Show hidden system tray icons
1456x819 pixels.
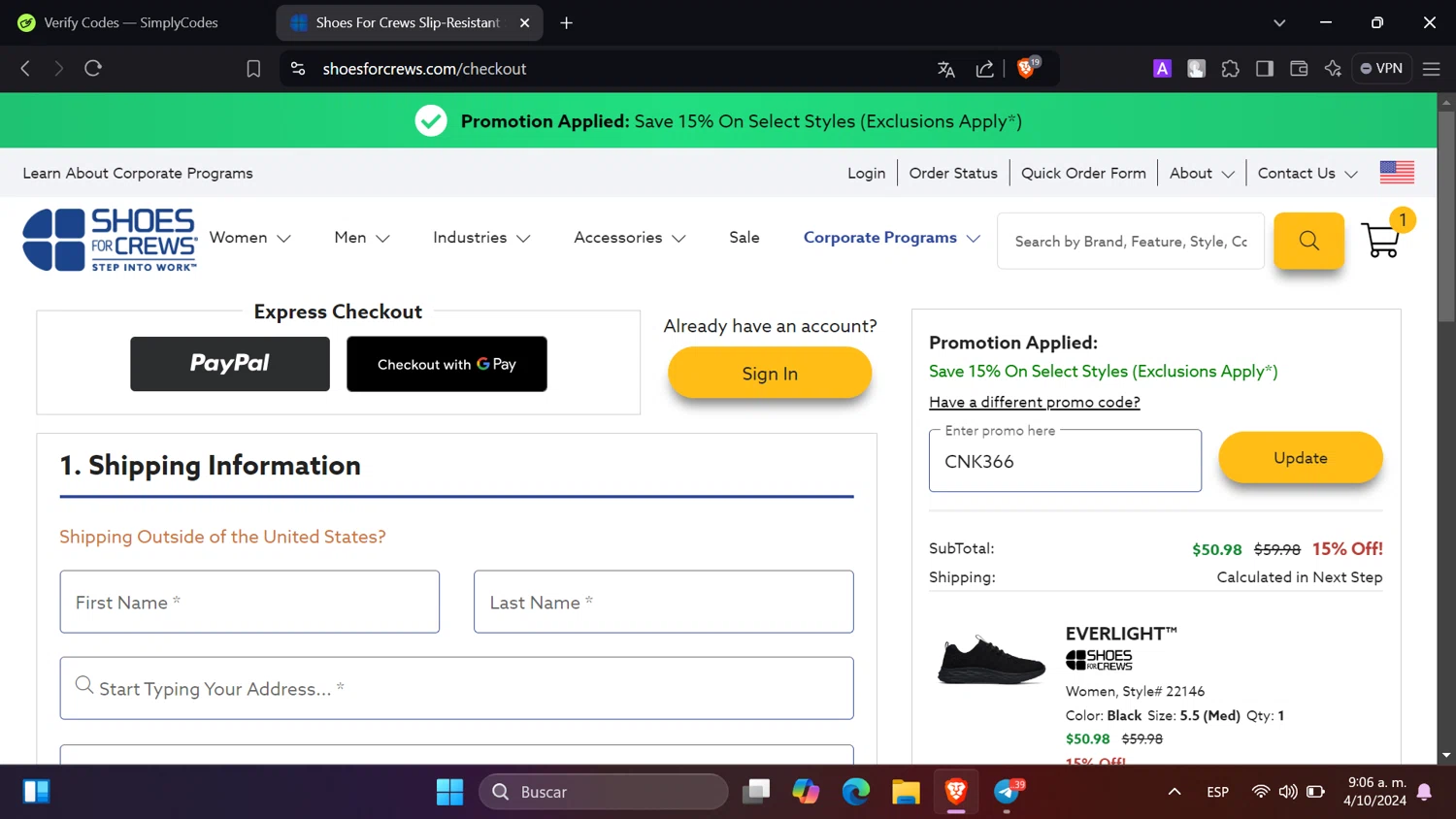coord(1175,792)
